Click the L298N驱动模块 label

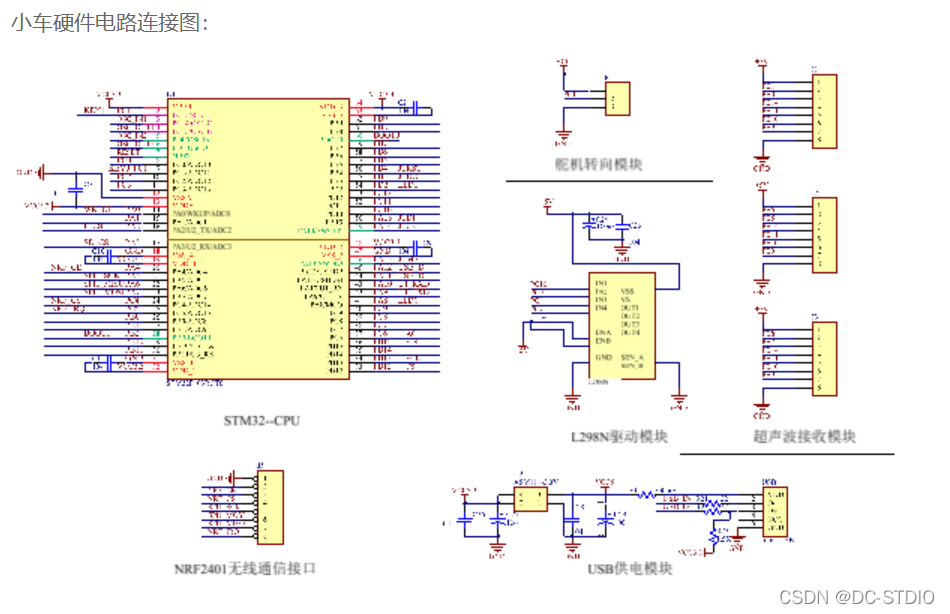click(x=619, y=436)
